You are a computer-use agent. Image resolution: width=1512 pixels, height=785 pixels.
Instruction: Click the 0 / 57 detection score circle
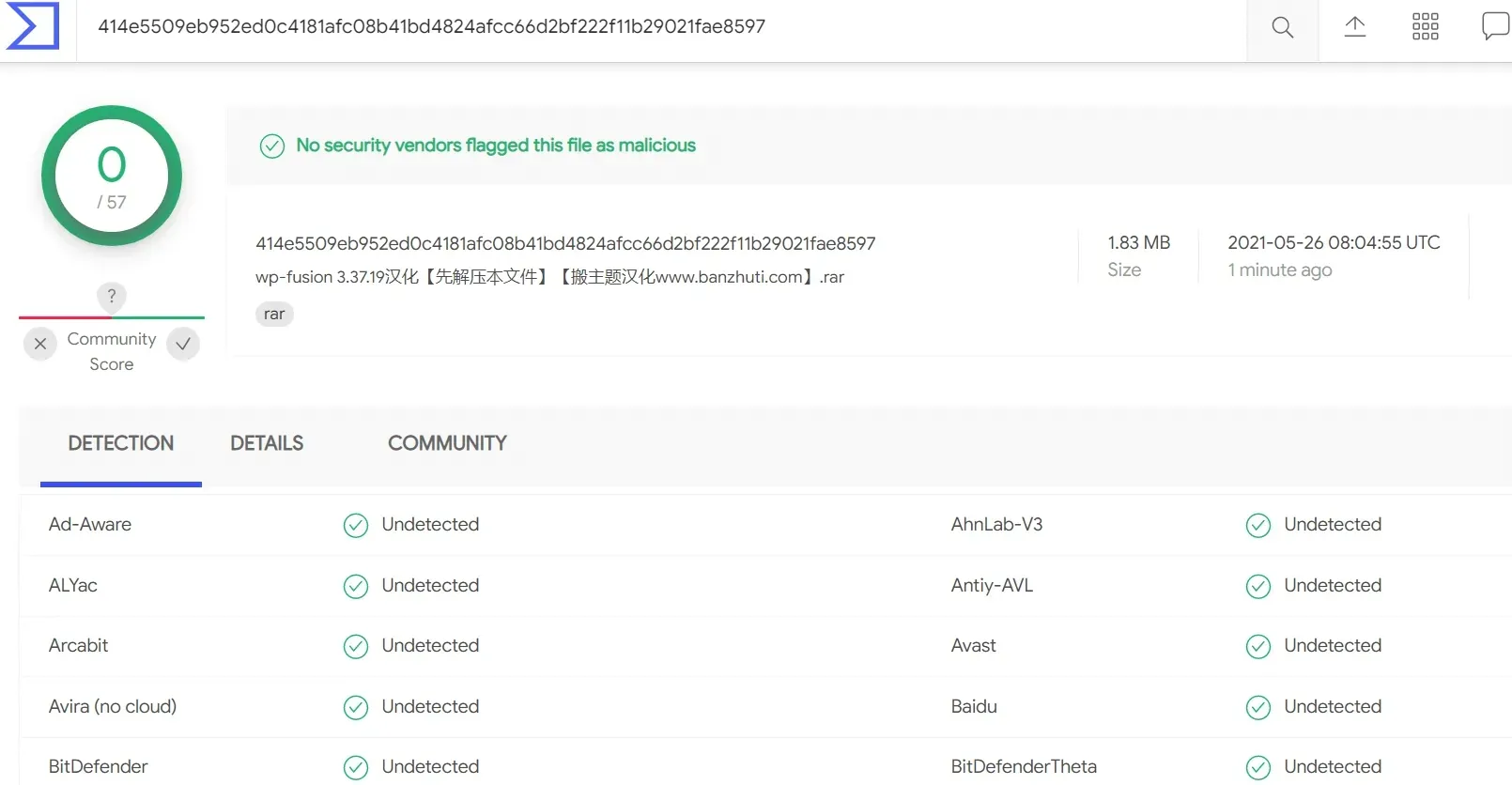click(112, 176)
